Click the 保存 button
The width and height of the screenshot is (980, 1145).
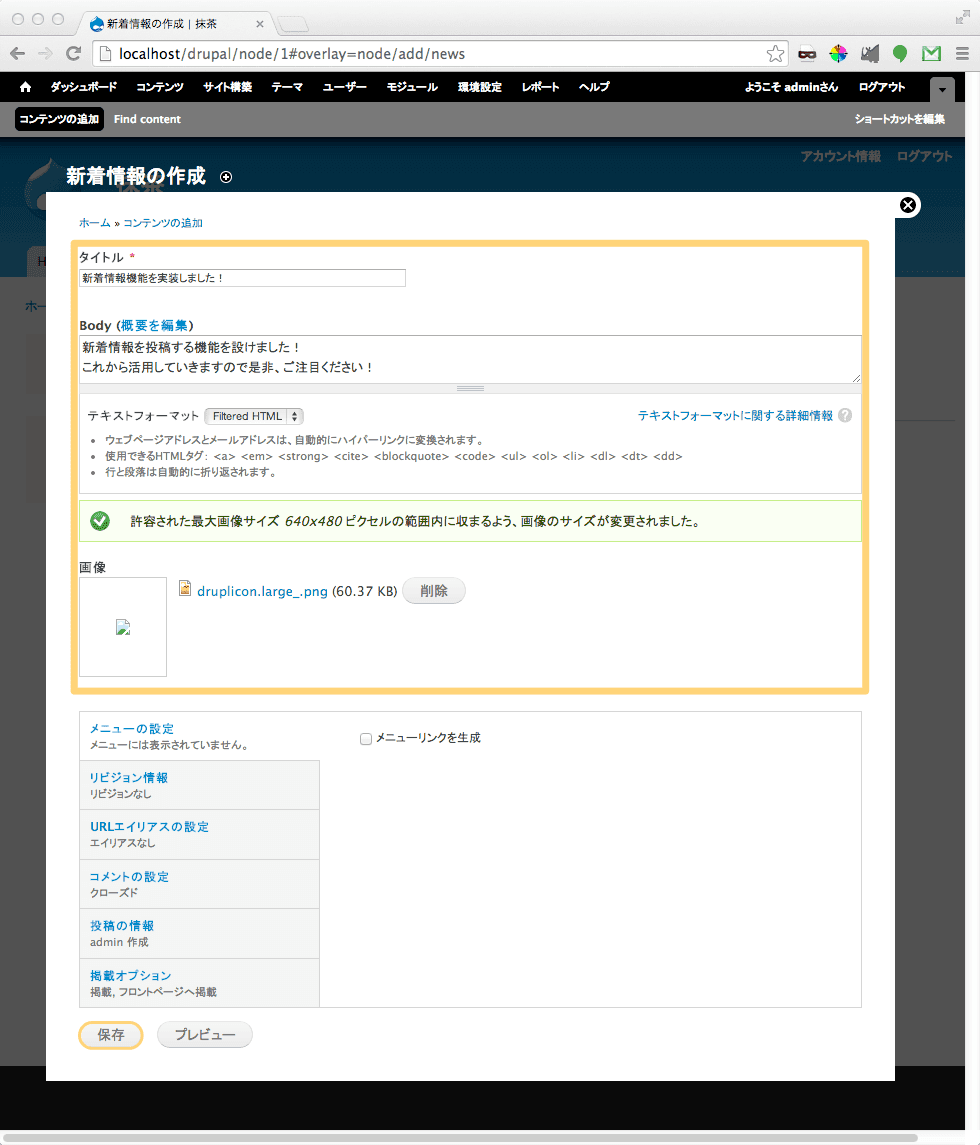pyautogui.click(x=111, y=1035)
